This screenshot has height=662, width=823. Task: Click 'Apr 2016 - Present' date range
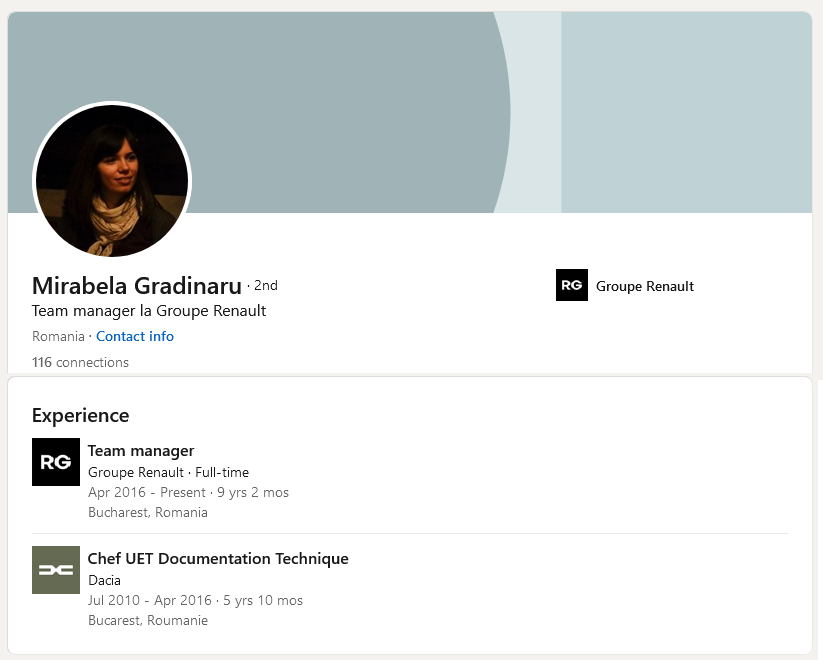click(x=147, y=492)
